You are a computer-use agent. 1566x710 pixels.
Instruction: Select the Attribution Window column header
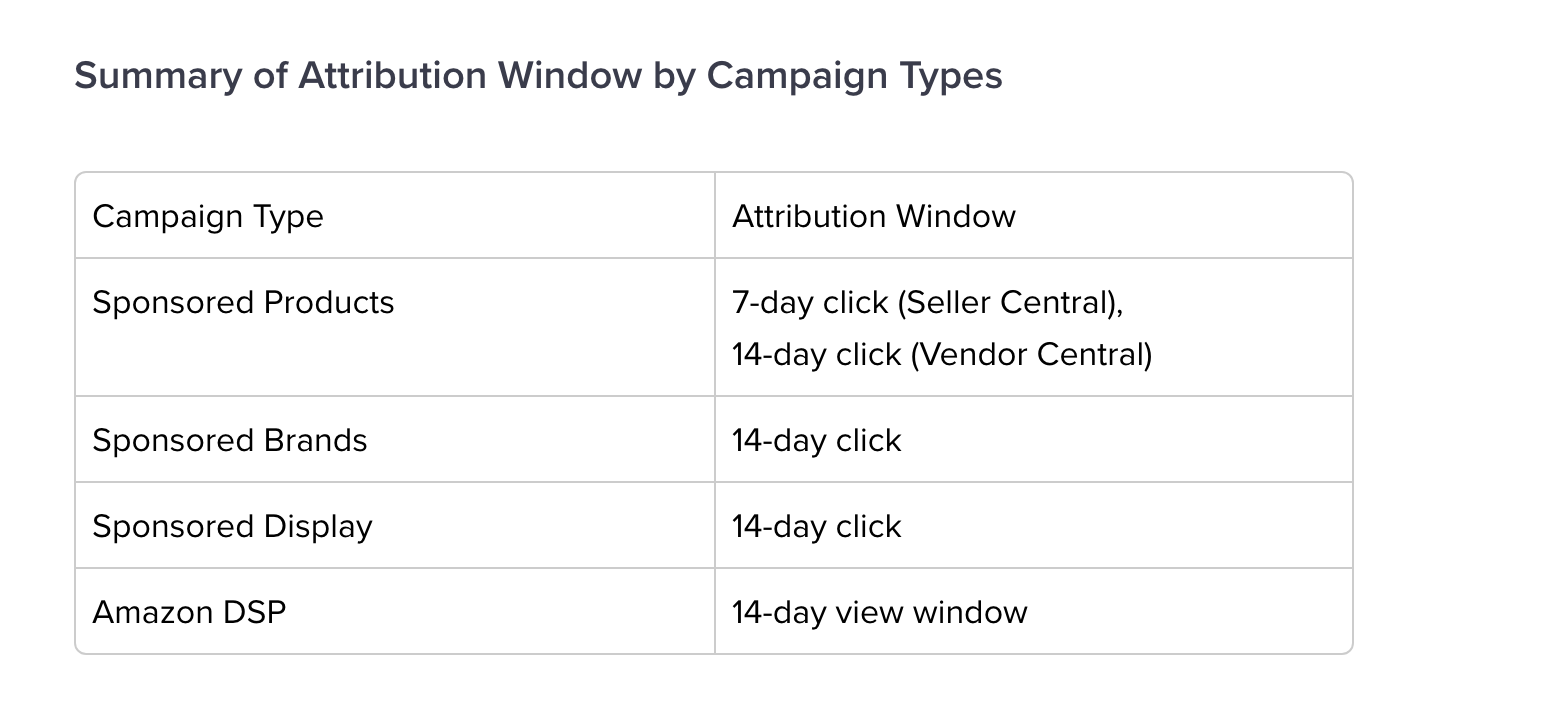point(873,216)
